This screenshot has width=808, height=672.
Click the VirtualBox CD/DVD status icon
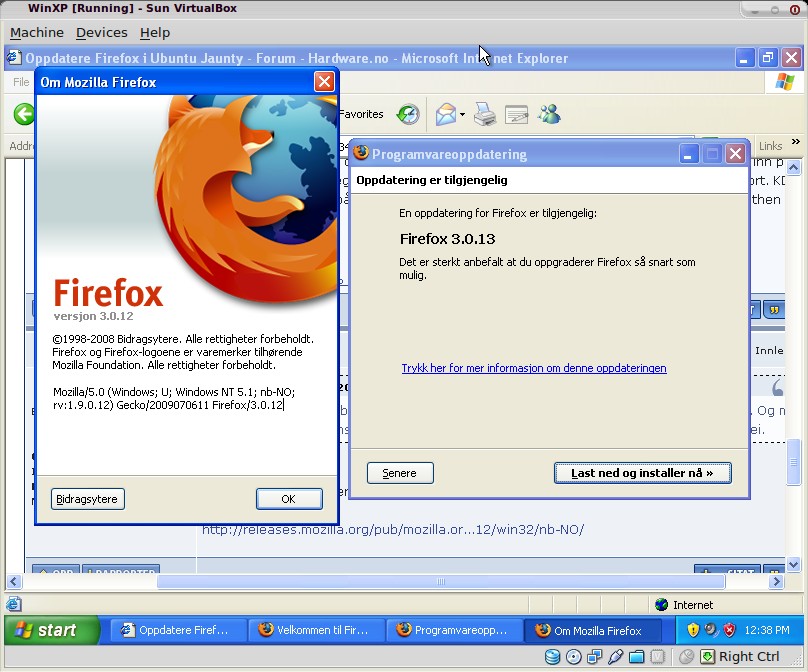pyautogui.click(x=574, y=657)
